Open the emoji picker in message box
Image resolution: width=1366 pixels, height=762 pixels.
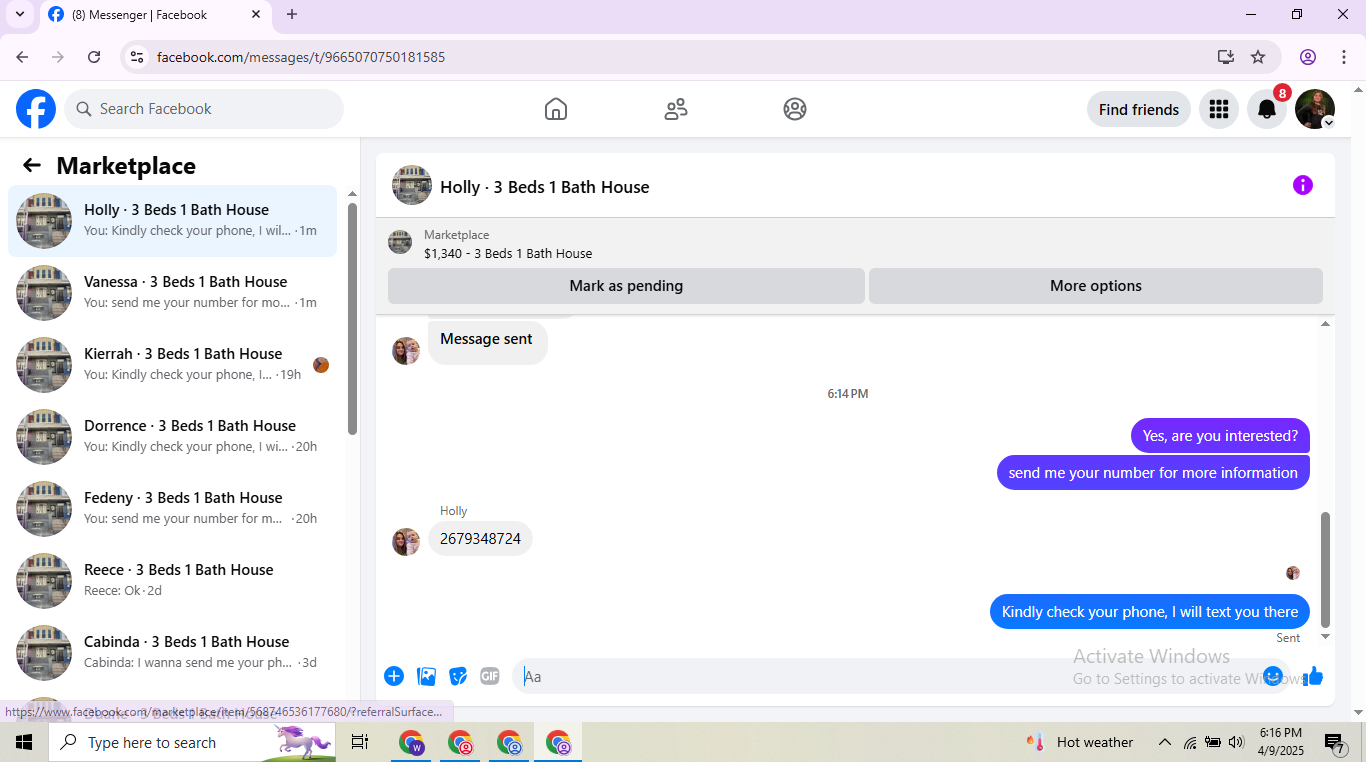[x=1273, y=676]
